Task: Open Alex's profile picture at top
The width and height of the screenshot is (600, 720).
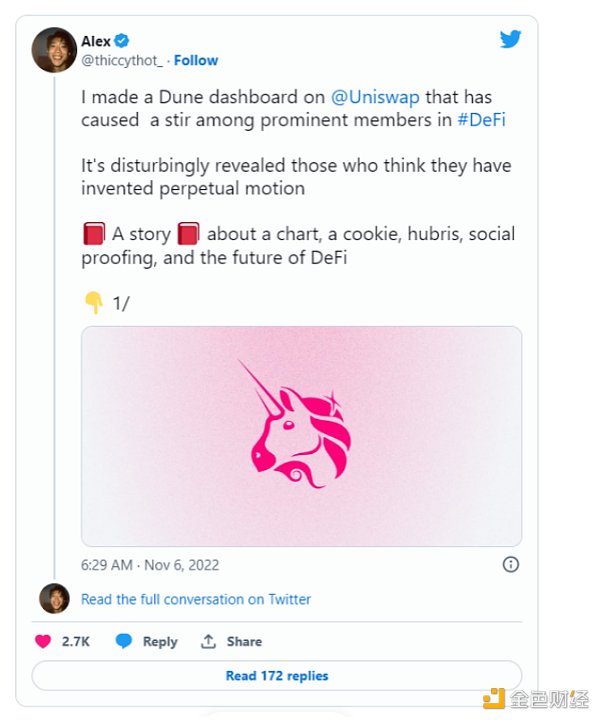Action: [54, 50]
